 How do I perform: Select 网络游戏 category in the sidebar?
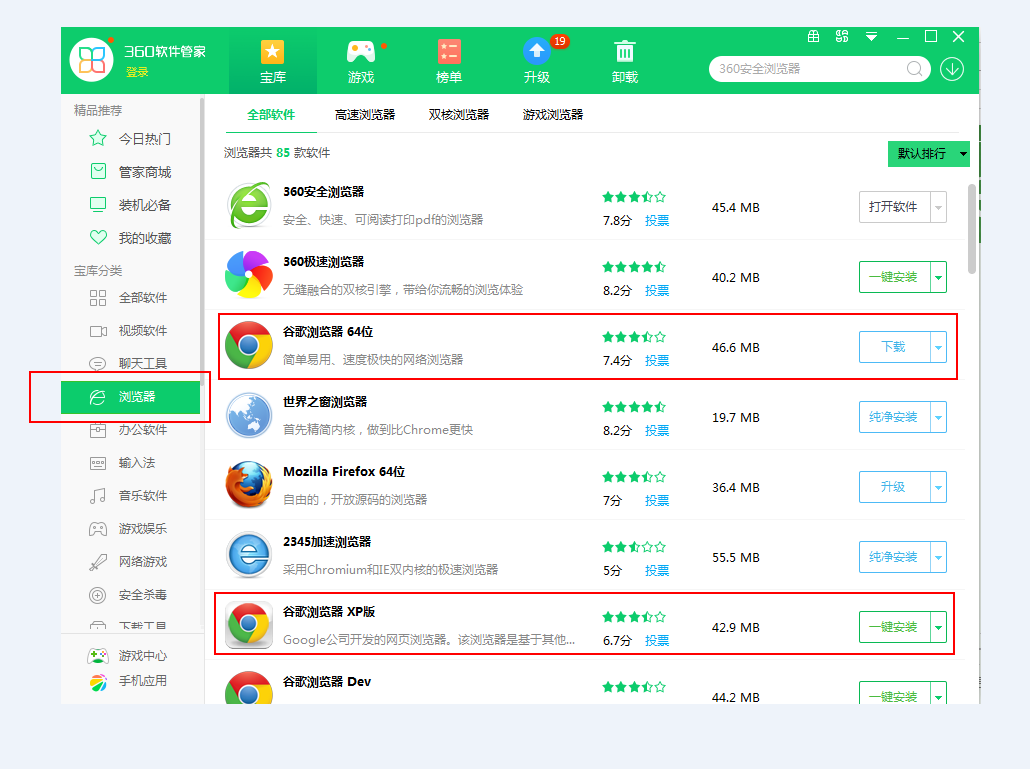pos(130,562)
